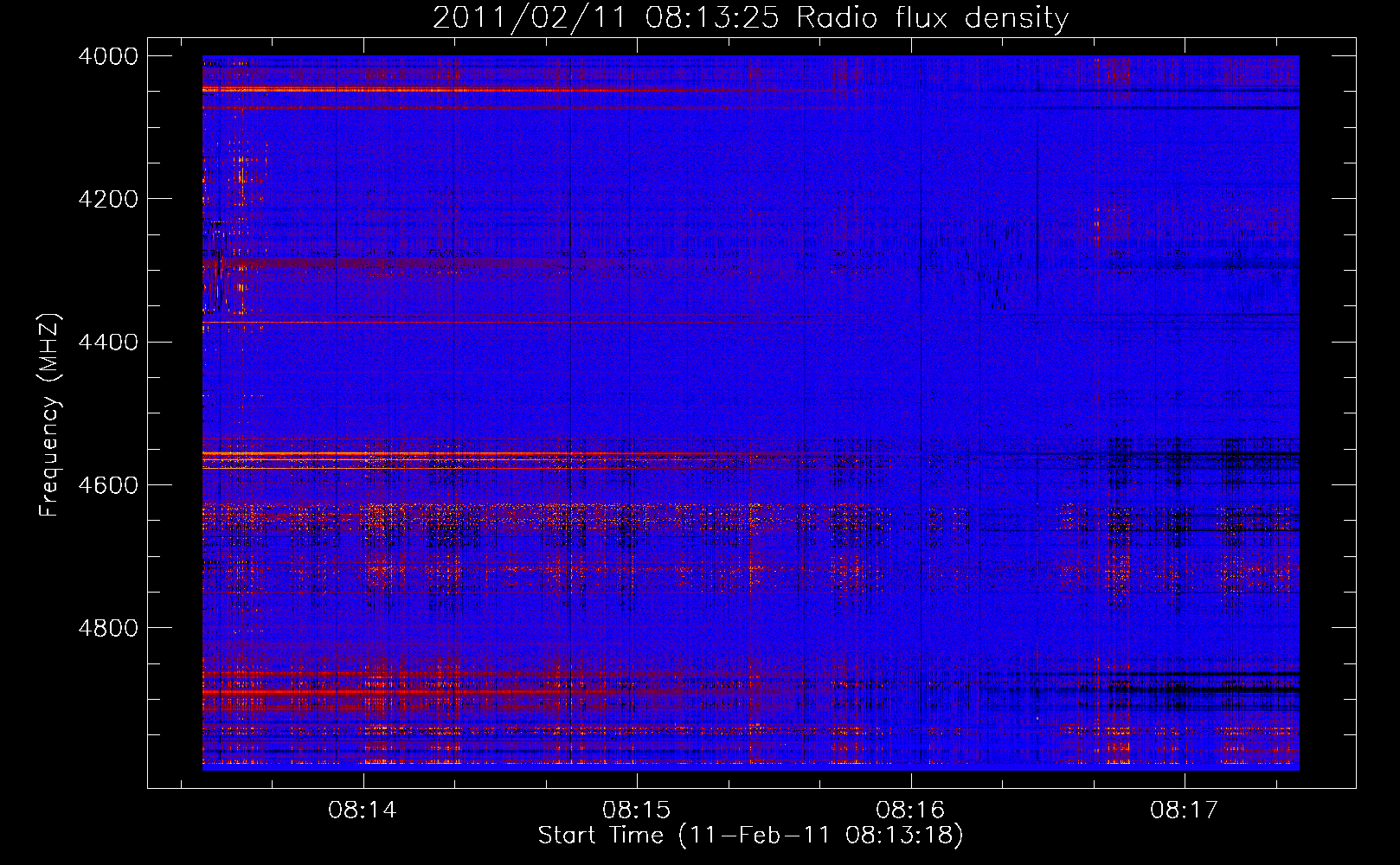The height and width of the screenshot is (865, 1400).
Task: Click the 08:17 time axis label
Action: coord(1184,810)
